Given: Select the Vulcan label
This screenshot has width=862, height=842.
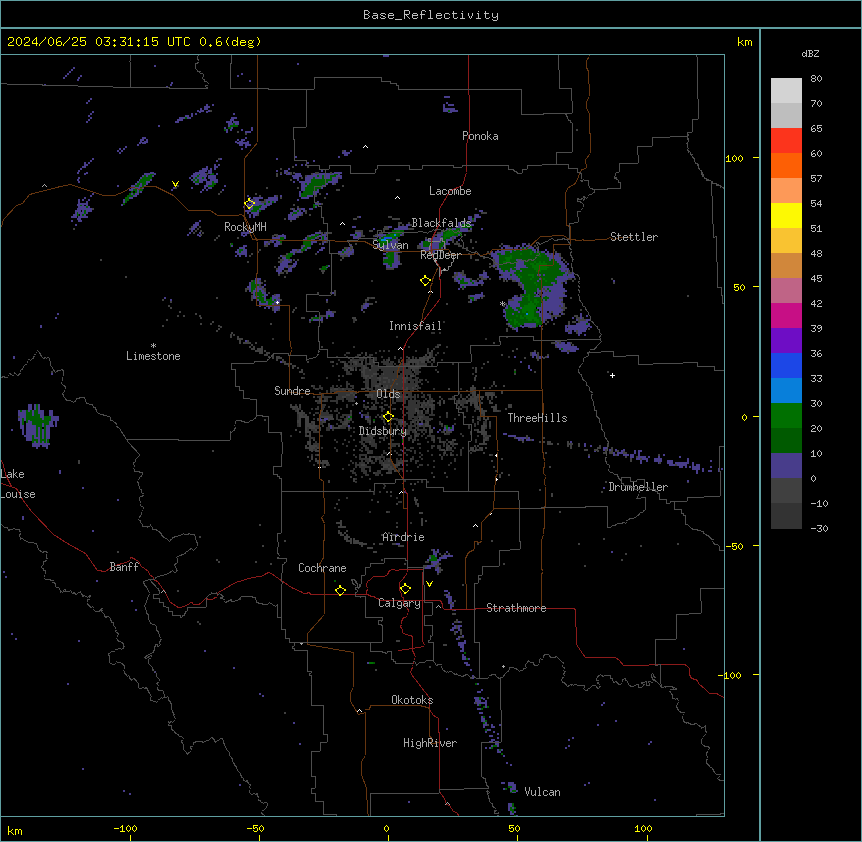Looking at the screenshot, I should click(542, 792).
